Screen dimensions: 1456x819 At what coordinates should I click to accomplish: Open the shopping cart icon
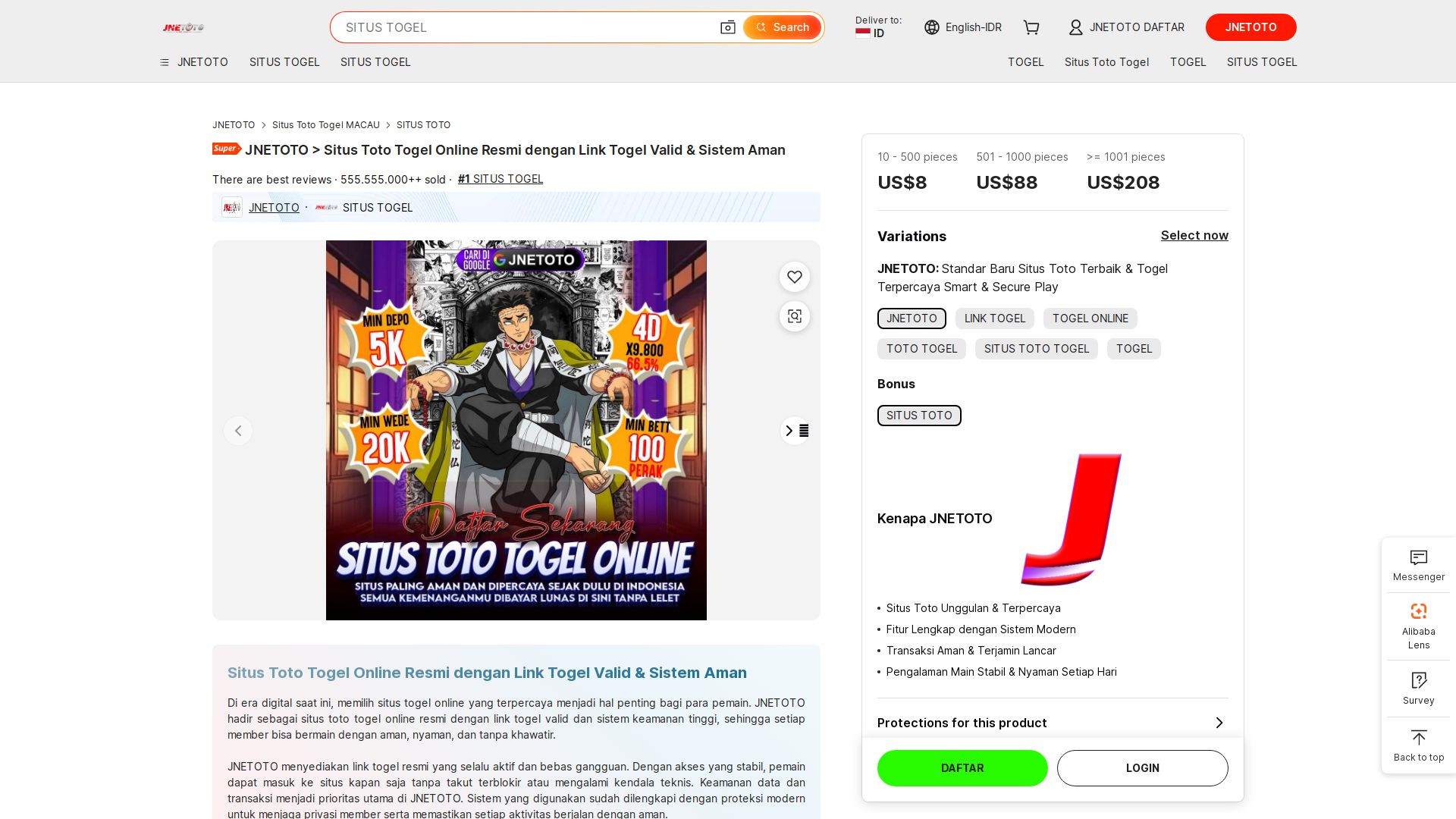(1031, 27)
